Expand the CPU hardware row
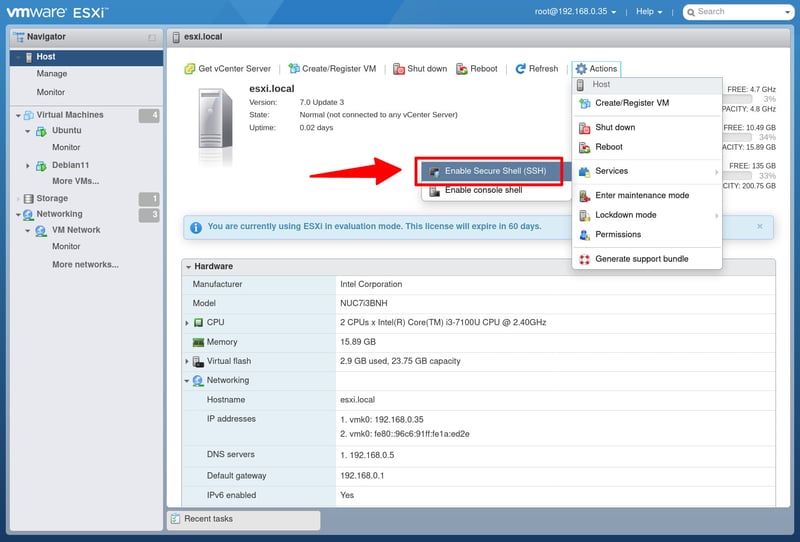The width and height of the screenshot is (800, 542). 187,323
